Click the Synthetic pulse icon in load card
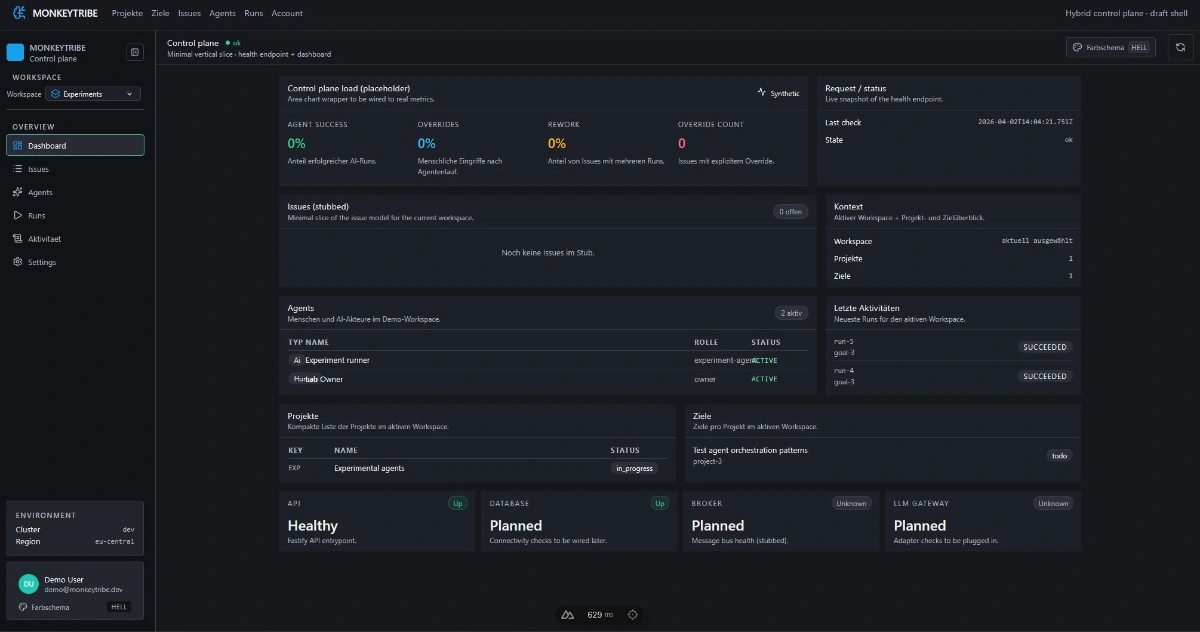1200x632 pixels. point(762,93)
